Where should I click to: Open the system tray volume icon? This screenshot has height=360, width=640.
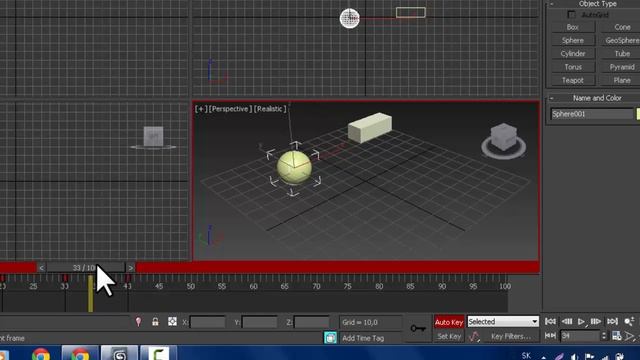(574, 357)
